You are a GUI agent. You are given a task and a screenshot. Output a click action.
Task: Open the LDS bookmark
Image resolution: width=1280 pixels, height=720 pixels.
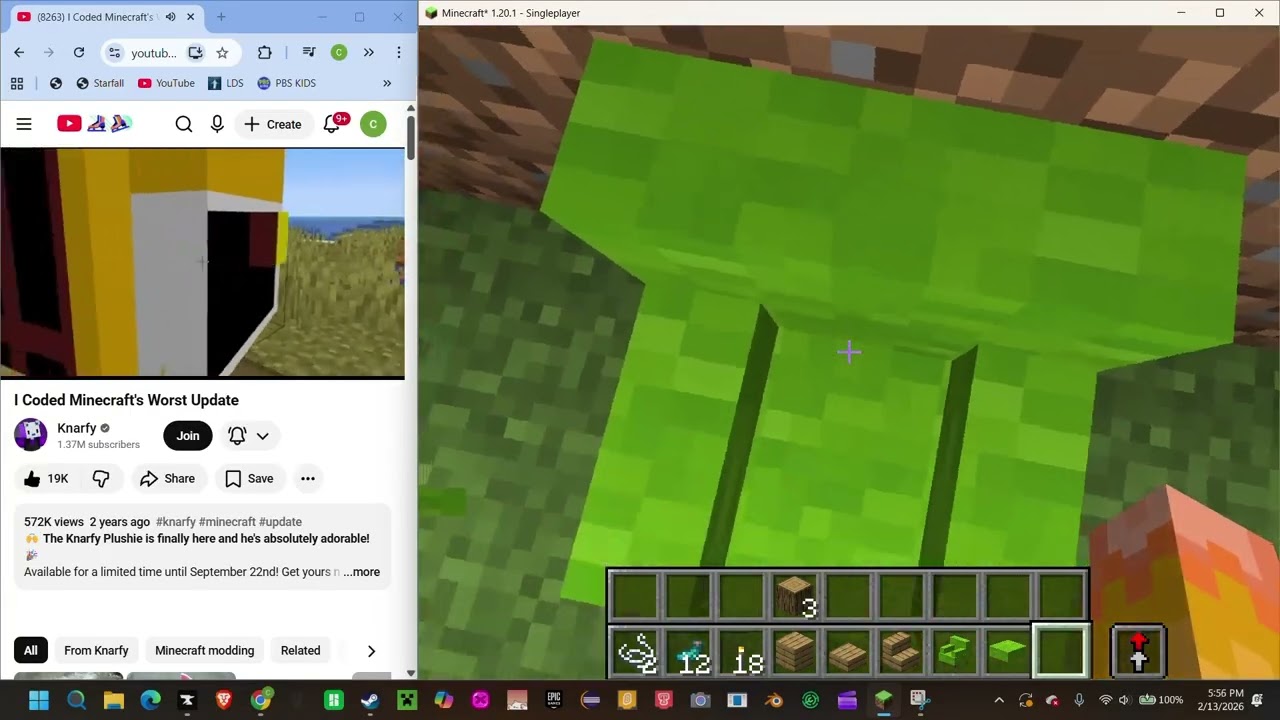tap(226, 83)
